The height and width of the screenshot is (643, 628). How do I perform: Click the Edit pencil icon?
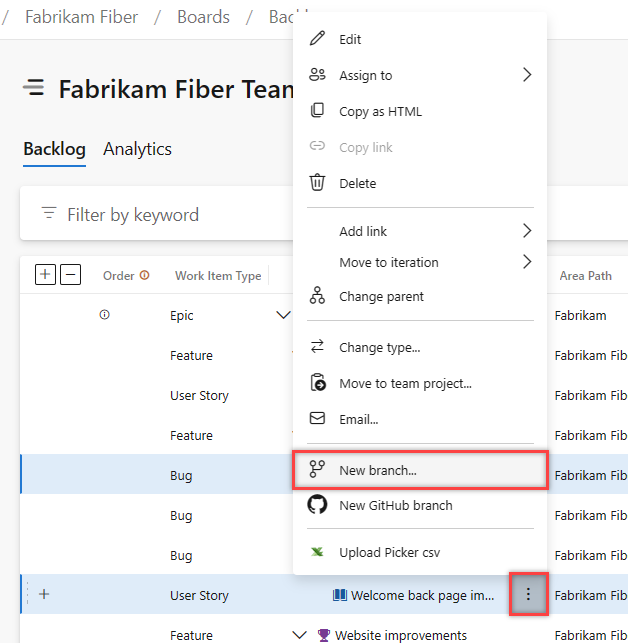pyautogui.click(x=317, y=39)
